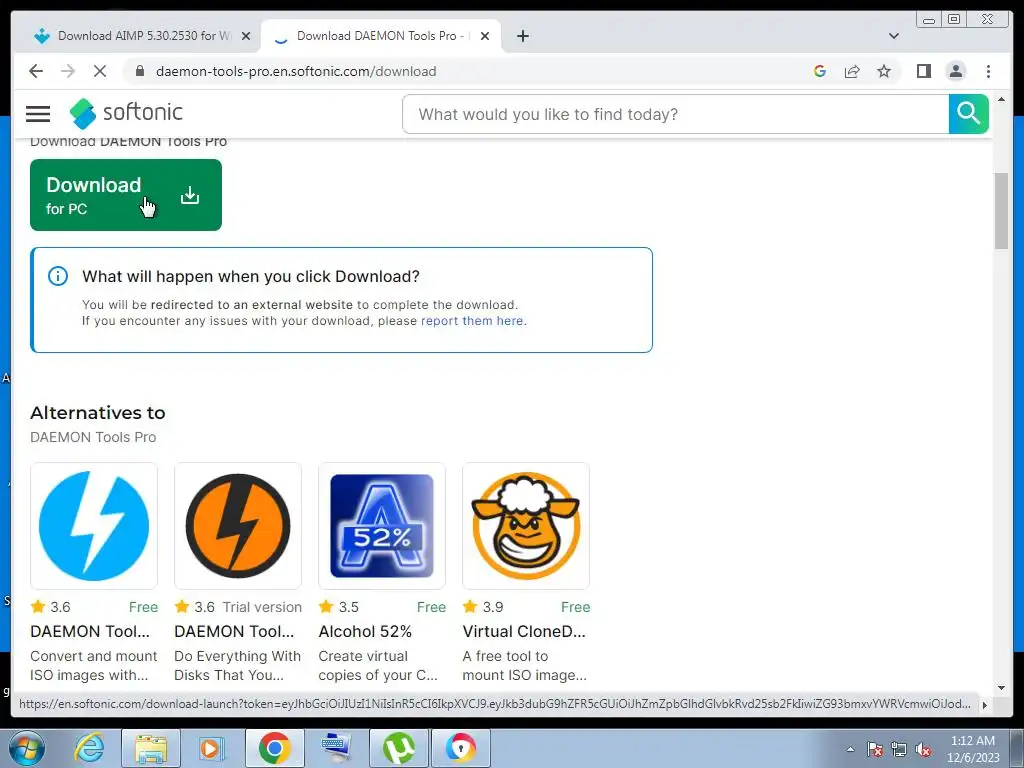1024x768 pixels.
Task: Open the Action Center flag icon
Action: point(874,749)
